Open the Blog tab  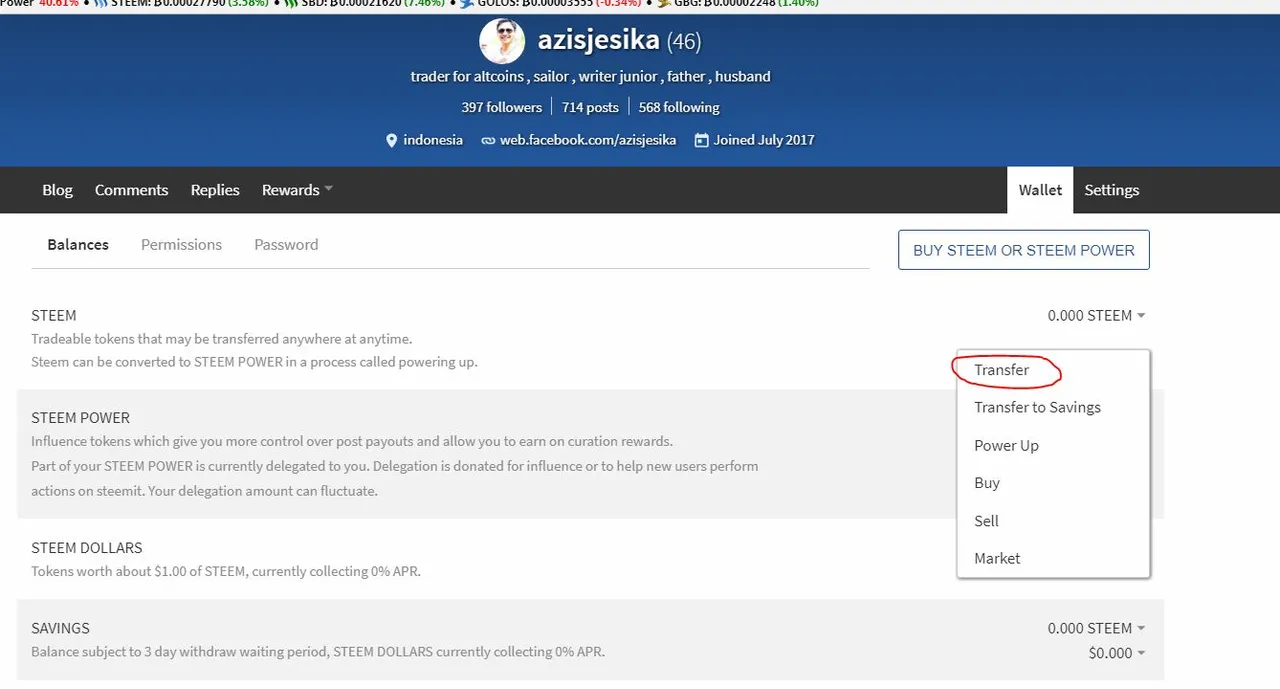pos(57,190)
